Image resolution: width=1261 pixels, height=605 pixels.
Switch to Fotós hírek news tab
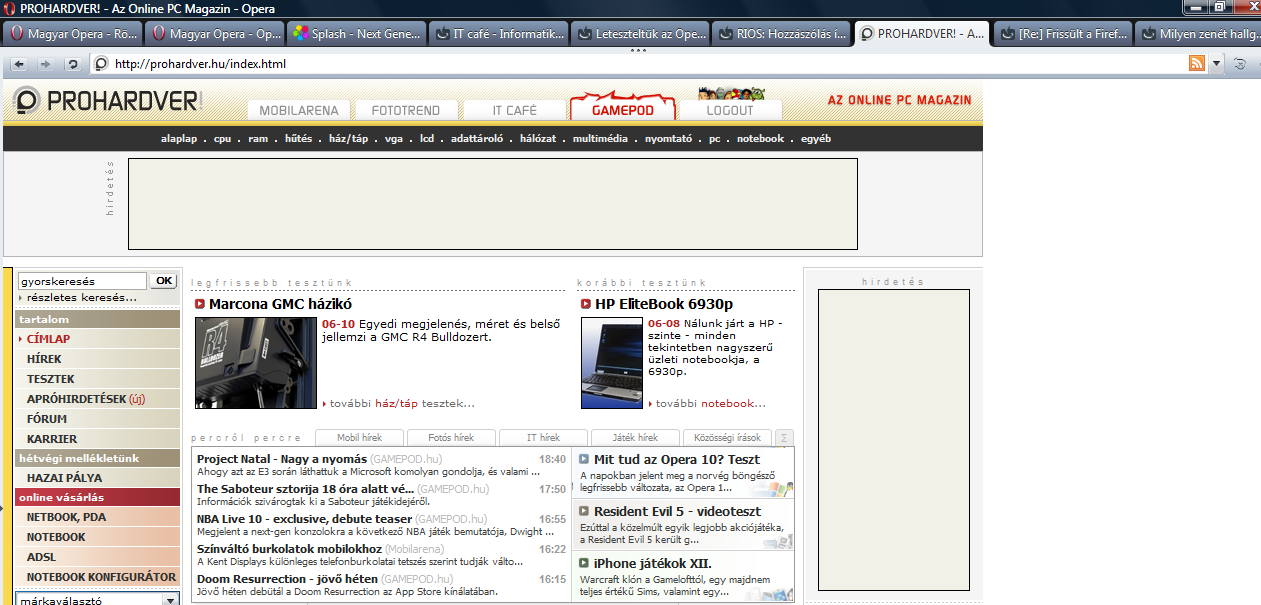coord(451,437)
